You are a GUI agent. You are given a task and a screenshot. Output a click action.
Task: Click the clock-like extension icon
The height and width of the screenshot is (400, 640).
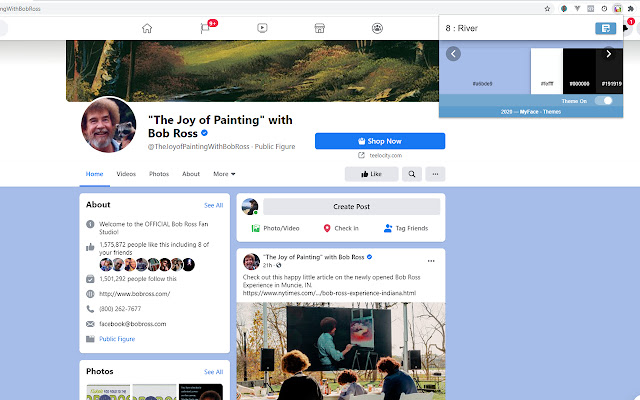604,9
